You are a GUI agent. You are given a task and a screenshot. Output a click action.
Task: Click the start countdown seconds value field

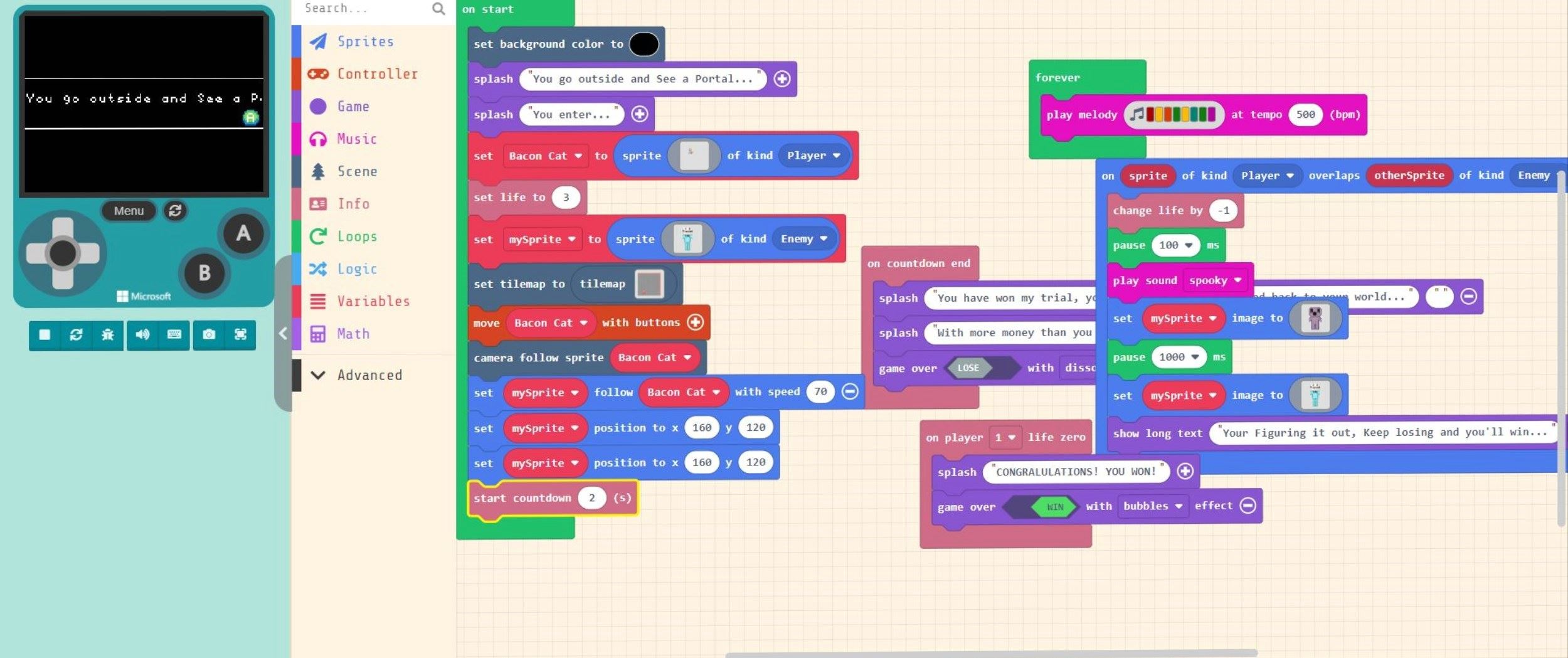[x=591, y=498]
